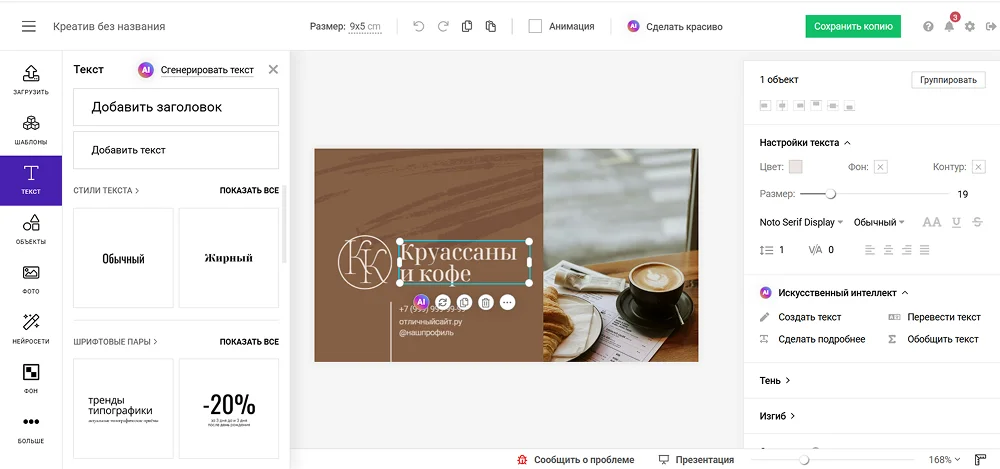Open the Загрузить upload sidebar section

tap(31, 79)
